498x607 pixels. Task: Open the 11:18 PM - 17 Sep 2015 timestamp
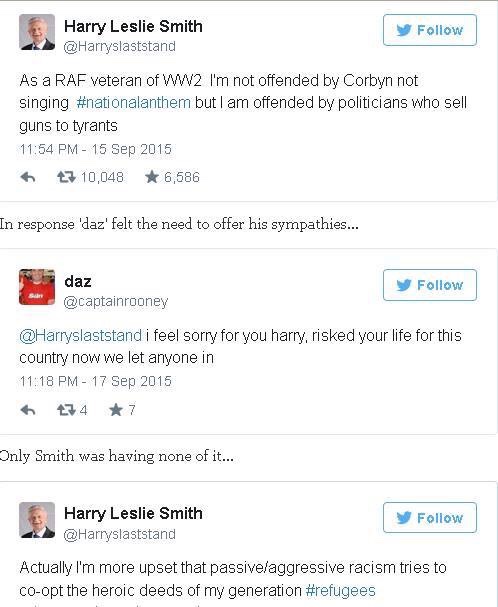click(95, 381)
